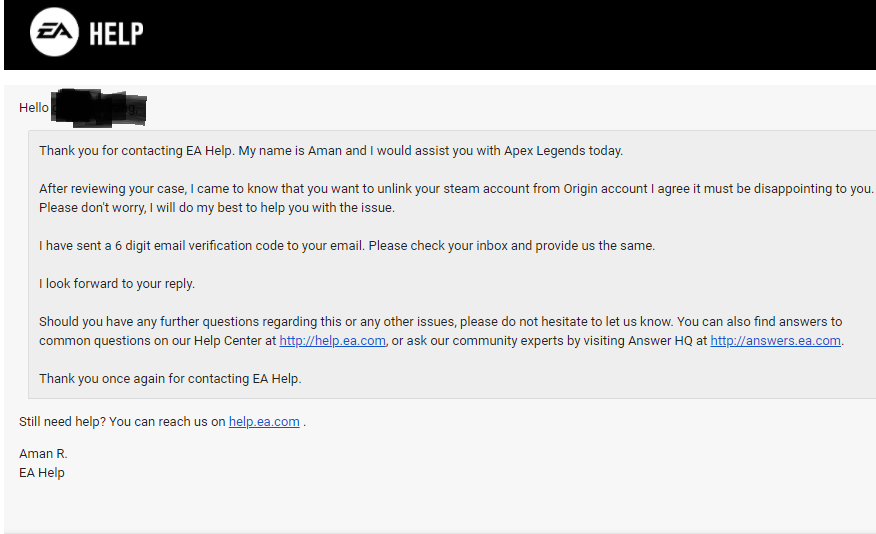Click "Thank you once again" closing line
The width and height of the screenshot is (876, 534).
170,379
